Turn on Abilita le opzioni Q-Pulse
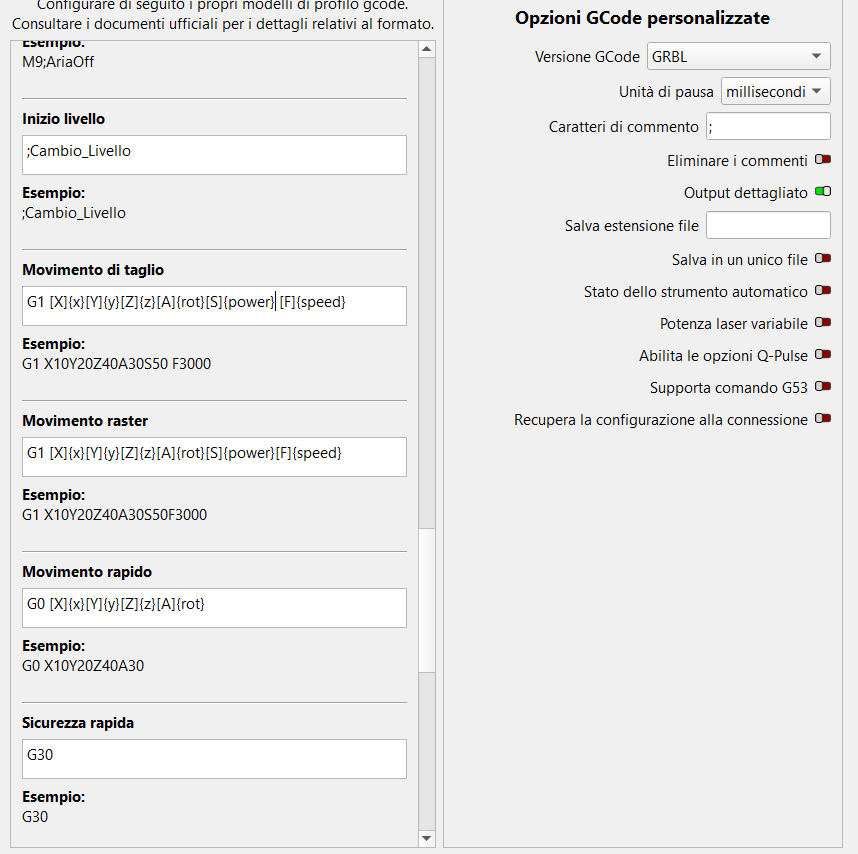This screenshot has width=858, height=854. [x=823, y=355]
